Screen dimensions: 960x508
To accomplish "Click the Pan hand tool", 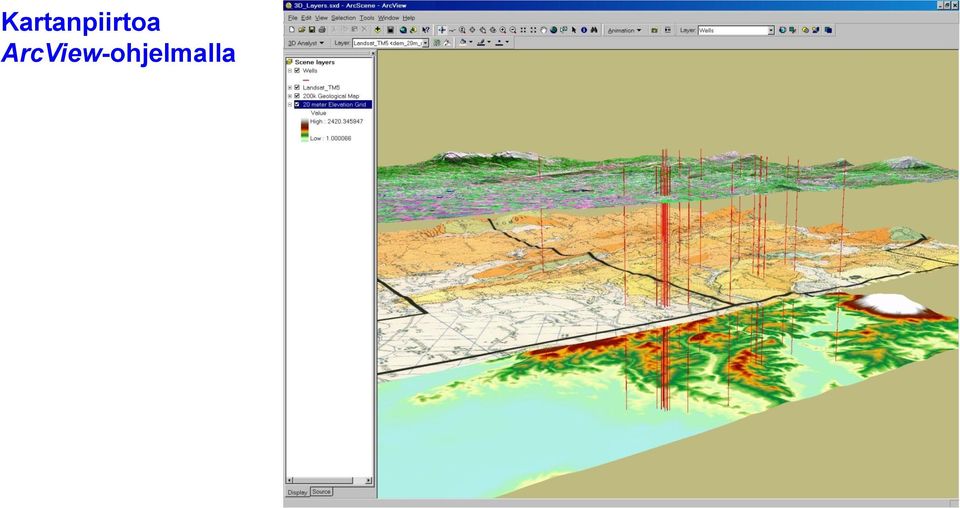I will coord(544,29).
